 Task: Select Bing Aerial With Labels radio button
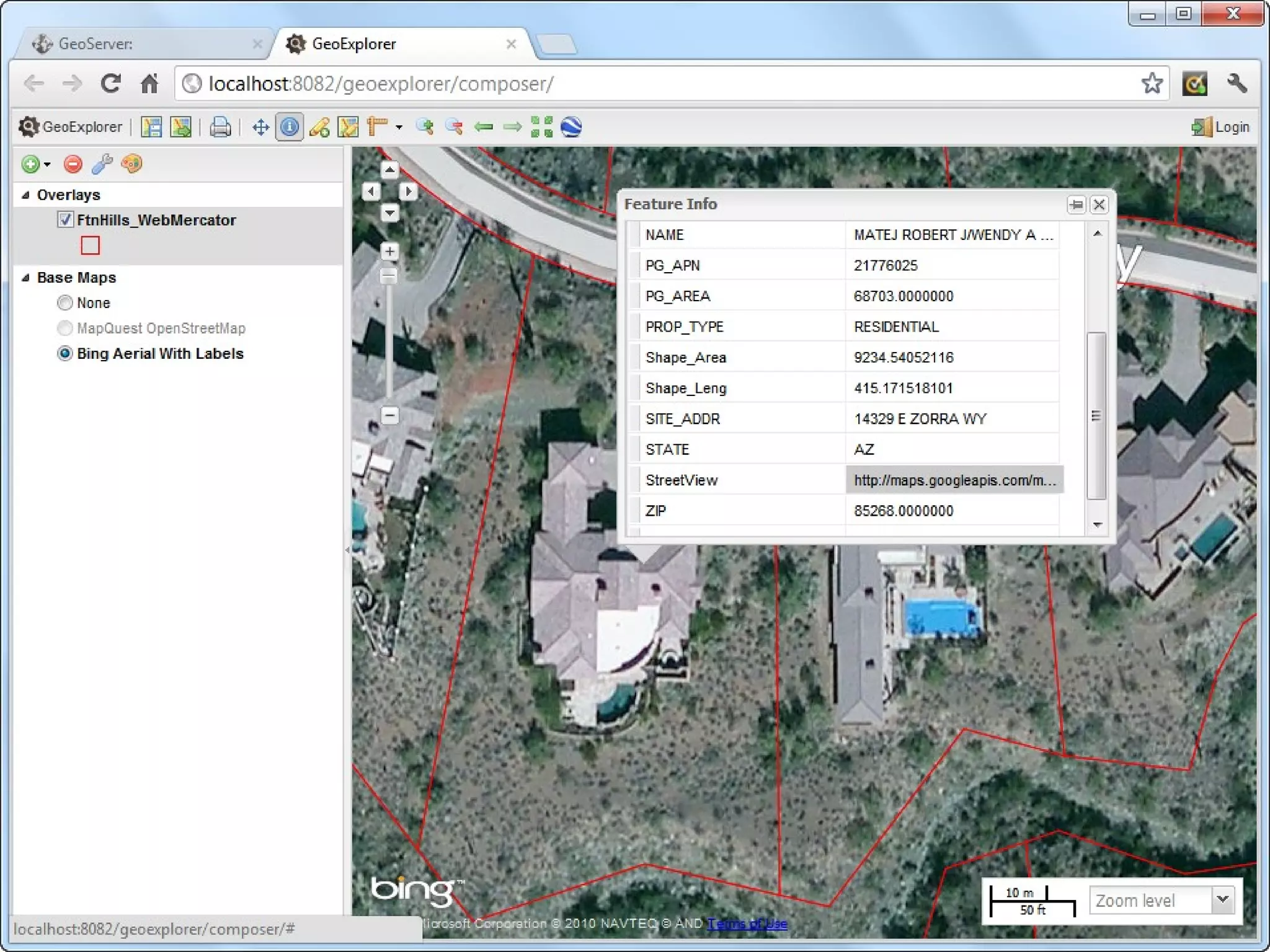point(65,353)
